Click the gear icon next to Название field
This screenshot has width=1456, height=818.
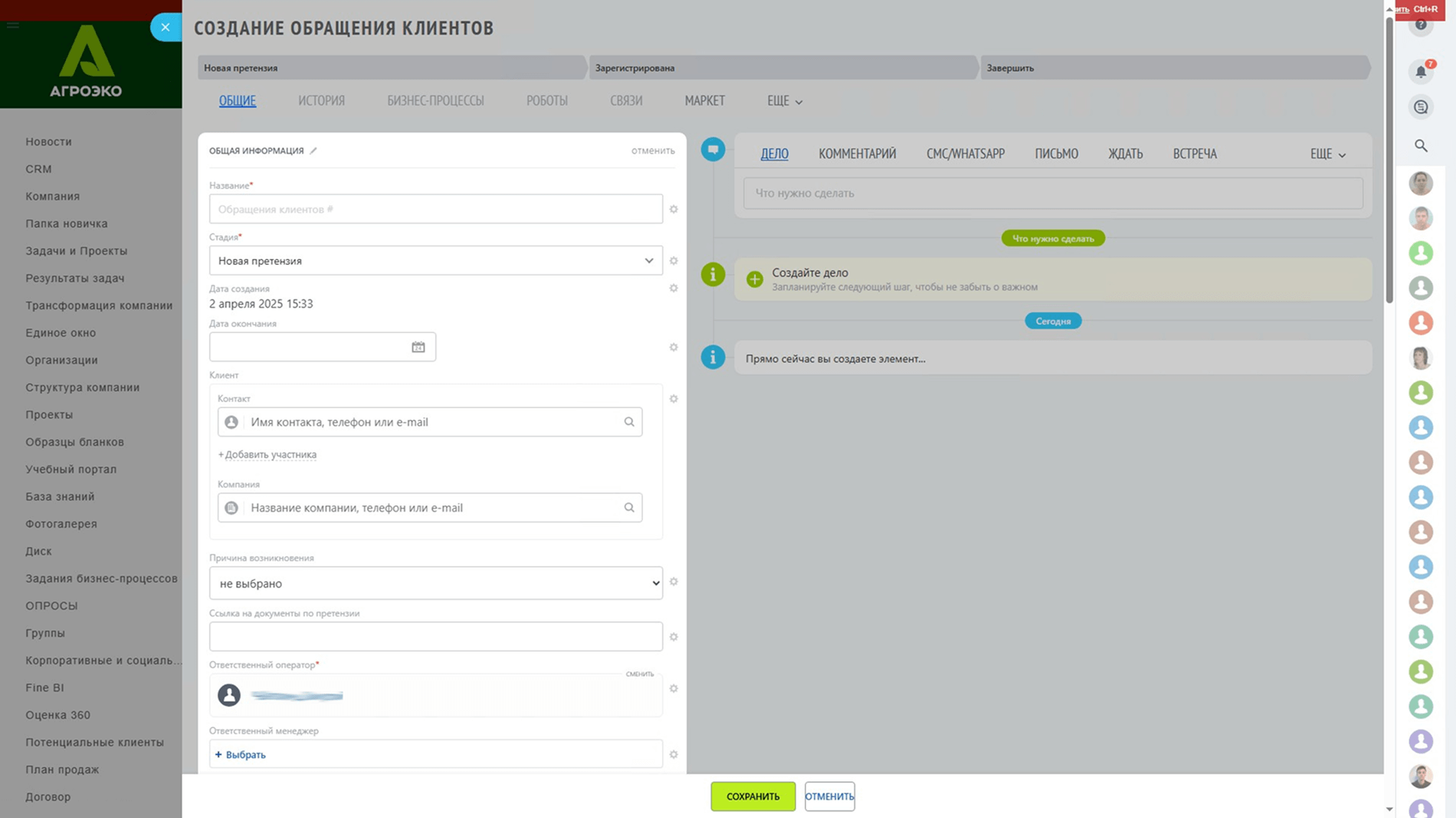click(674, 209)
